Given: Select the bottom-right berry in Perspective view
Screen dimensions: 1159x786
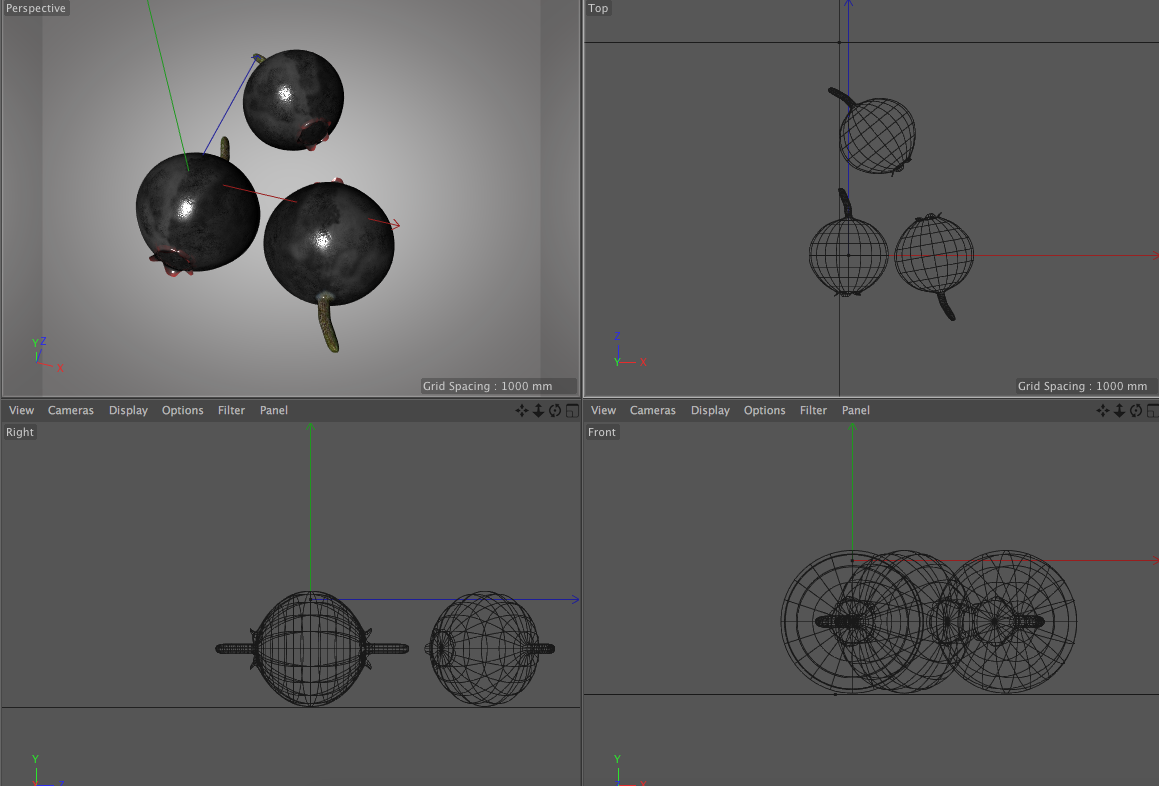Looking at the screenshot, I should coord(329,244).
